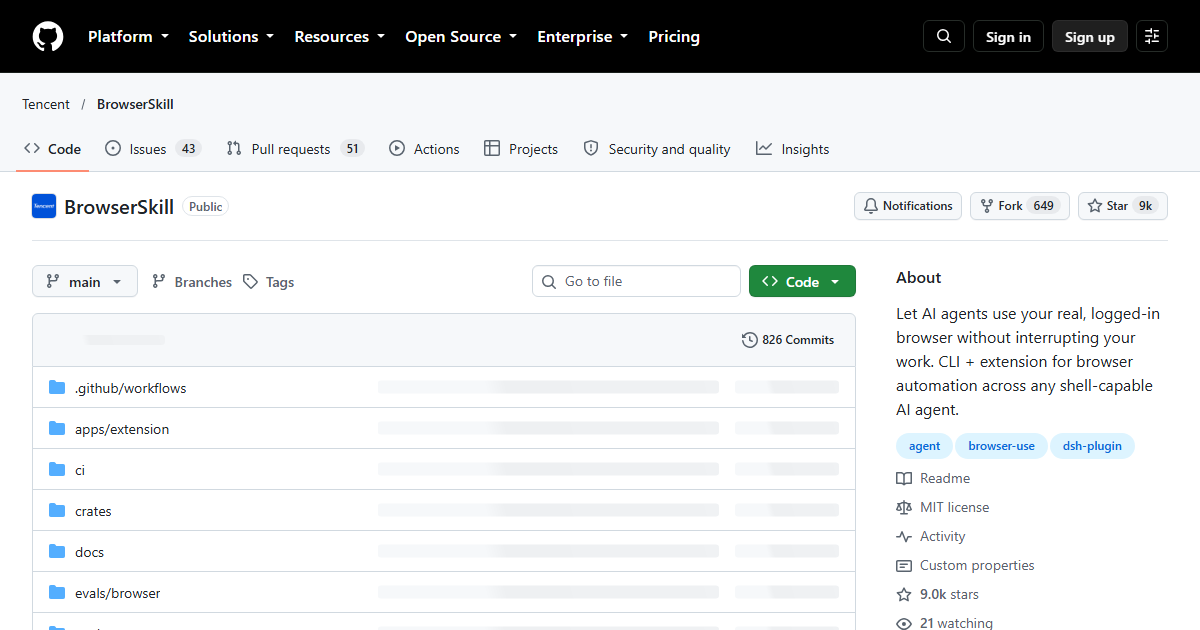Expand the Resources dropdown menu
1200x630 pixels.
pyautogui.click(x=340, y=37)
